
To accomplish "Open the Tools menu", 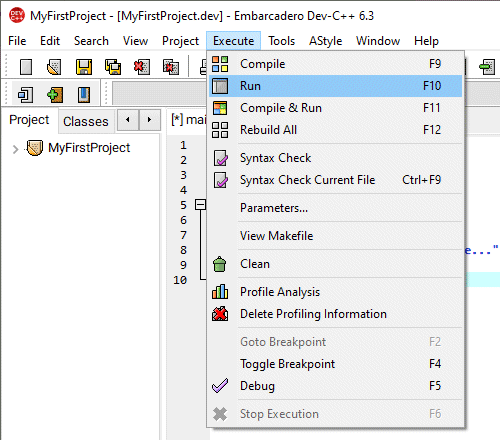I will coord(282,41).
